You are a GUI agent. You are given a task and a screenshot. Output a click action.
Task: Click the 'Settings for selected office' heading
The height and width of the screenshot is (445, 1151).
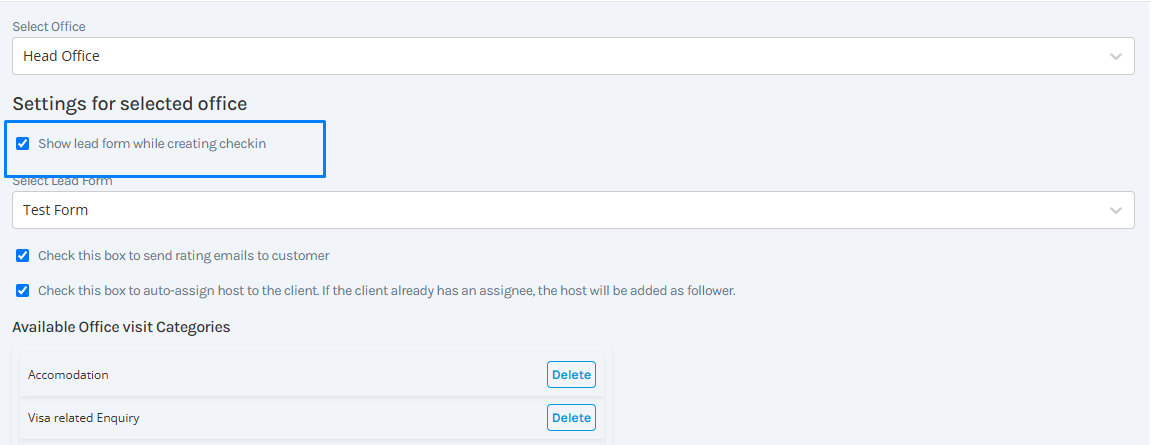pyautogui.click(x=130, y=104)
